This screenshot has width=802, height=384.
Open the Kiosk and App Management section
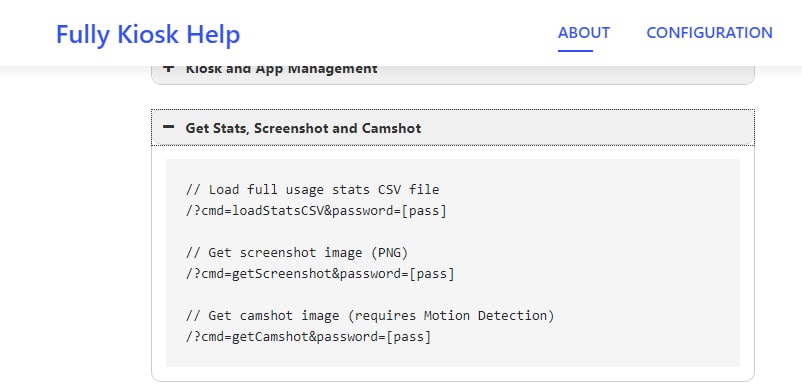pyautogui.click(x=281, y=69)
